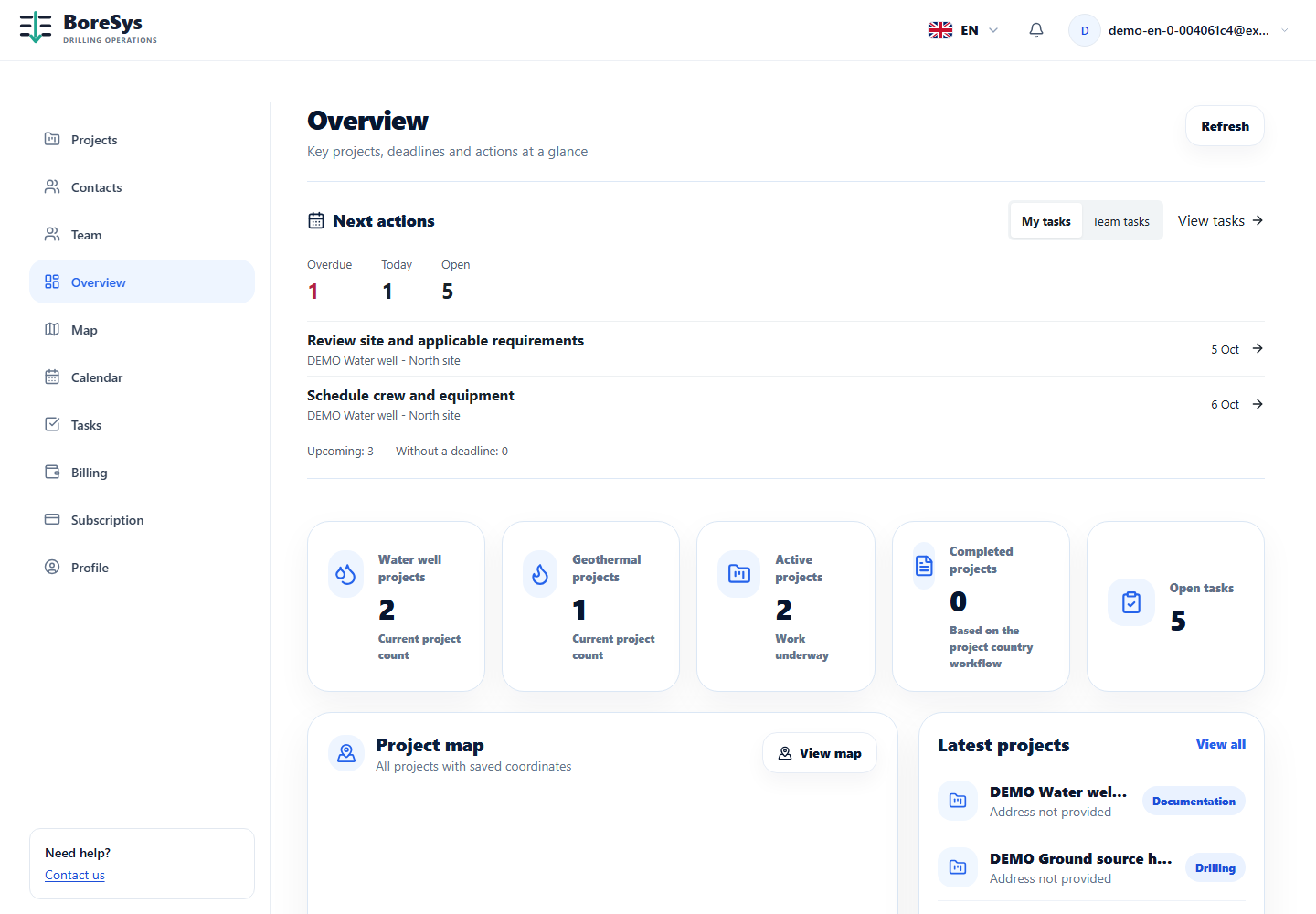Switch to My tasks tab
The width and height of the screenshot is (1316, 914).
pyautogui.click(x=1046, y=221)
